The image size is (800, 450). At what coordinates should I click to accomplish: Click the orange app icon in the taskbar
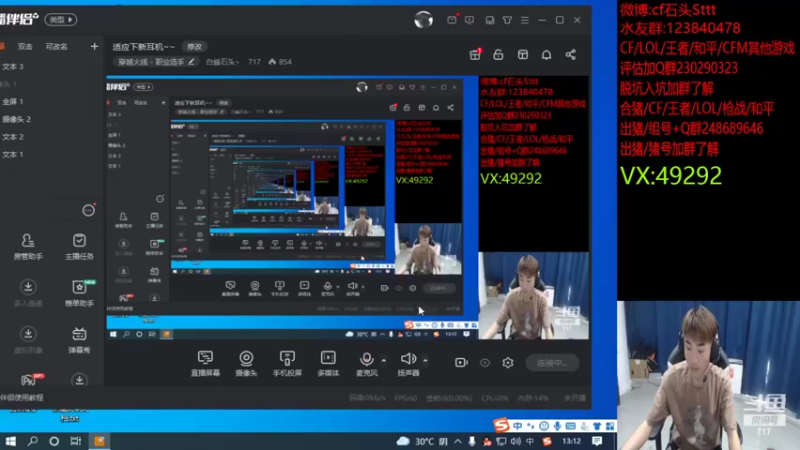(99, 441)
